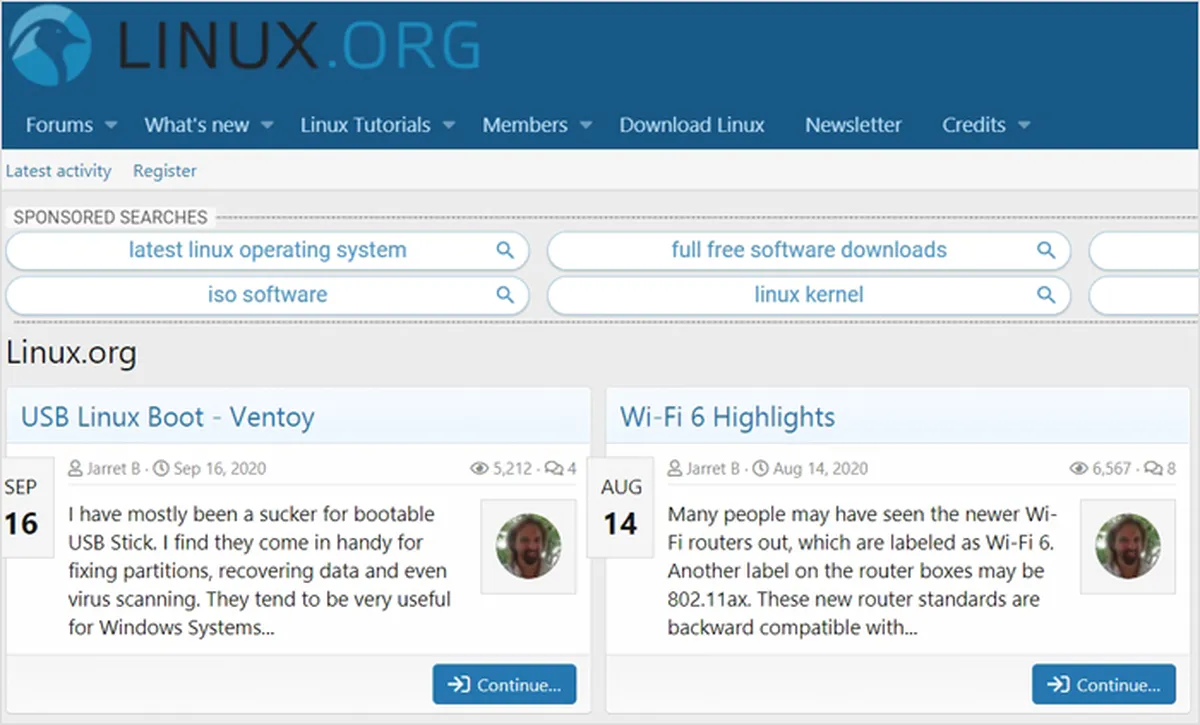This screenshot has height=725, width=1200.
Task: Click search icon on full free software downloads
Action: (1046, 250)
